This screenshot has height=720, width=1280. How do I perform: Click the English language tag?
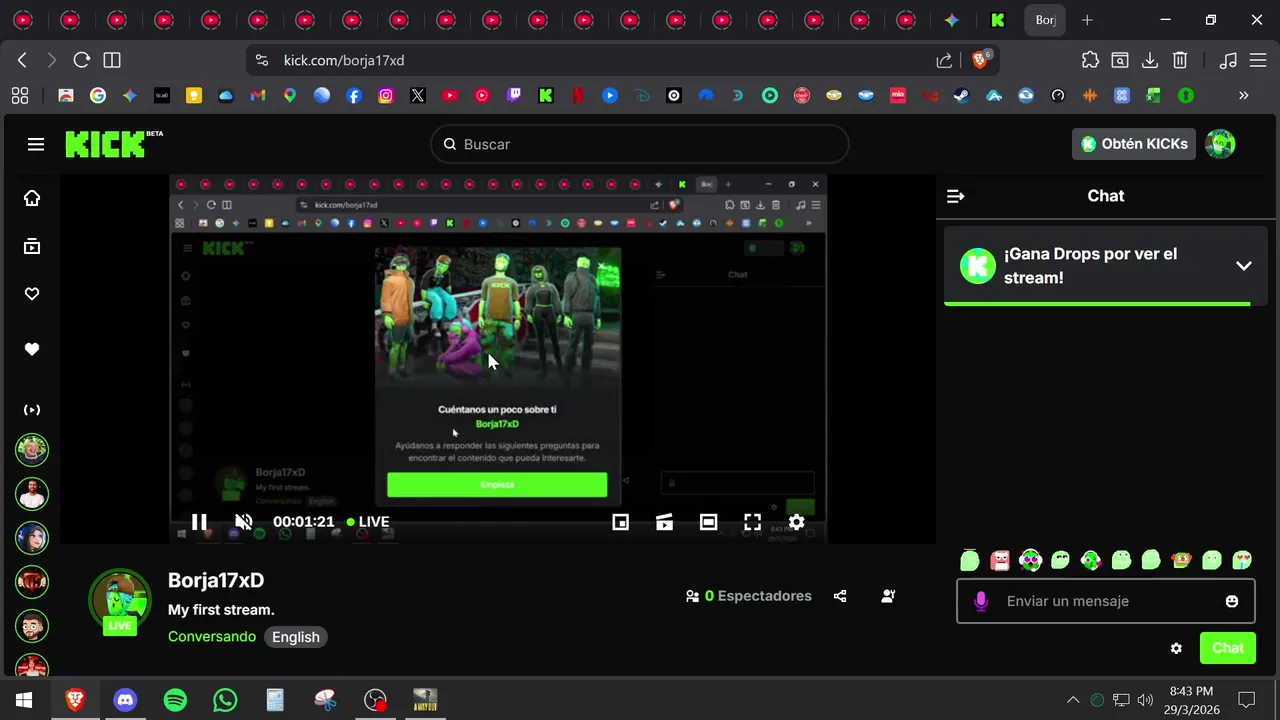click(296, 637)
